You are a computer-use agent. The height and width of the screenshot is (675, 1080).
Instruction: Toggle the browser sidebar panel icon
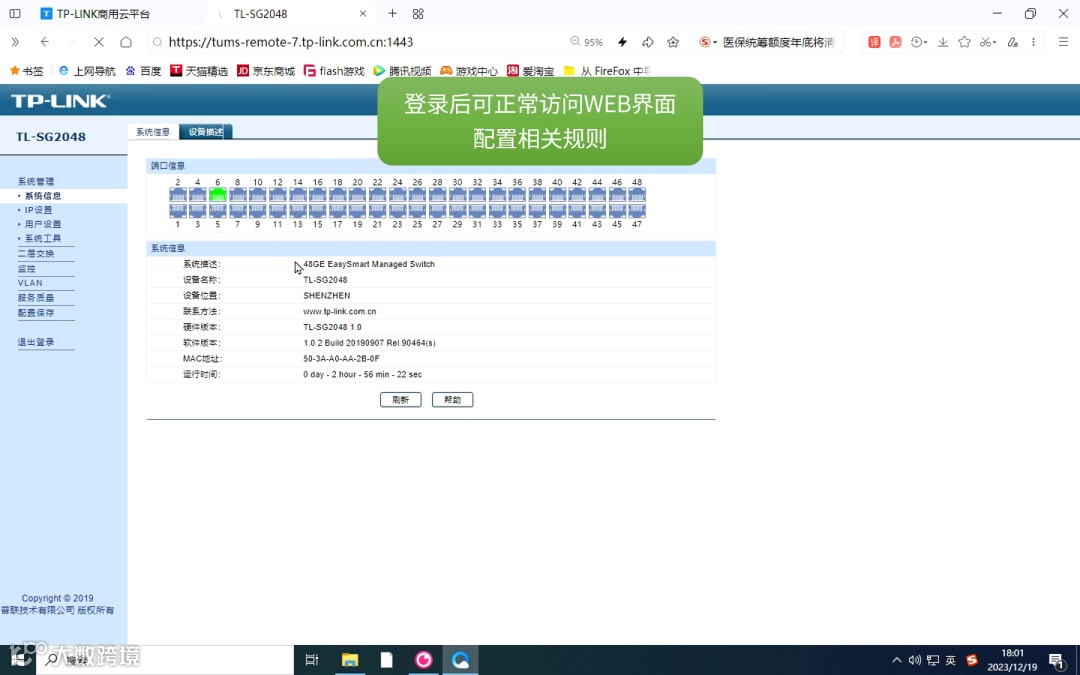14,13
